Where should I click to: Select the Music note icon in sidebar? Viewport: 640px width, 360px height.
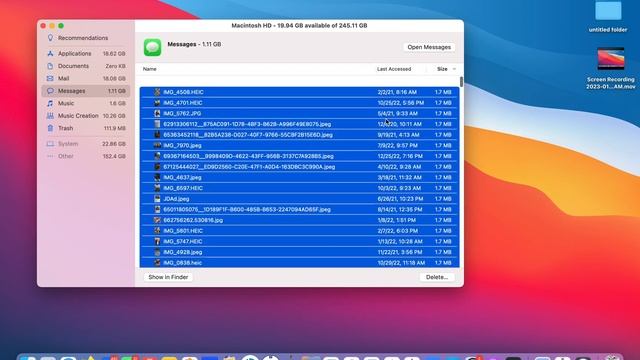click(50, 103)
